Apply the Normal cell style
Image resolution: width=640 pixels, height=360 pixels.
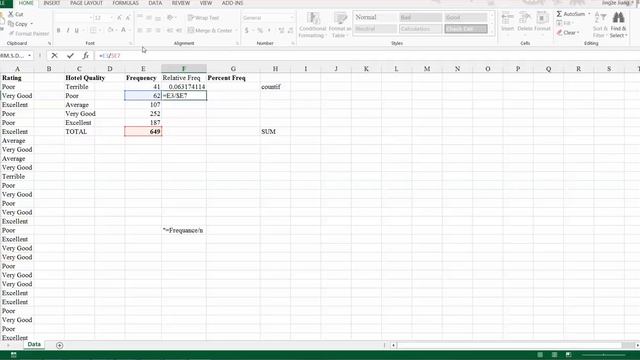pyautogui.click(x=375, y=17)
